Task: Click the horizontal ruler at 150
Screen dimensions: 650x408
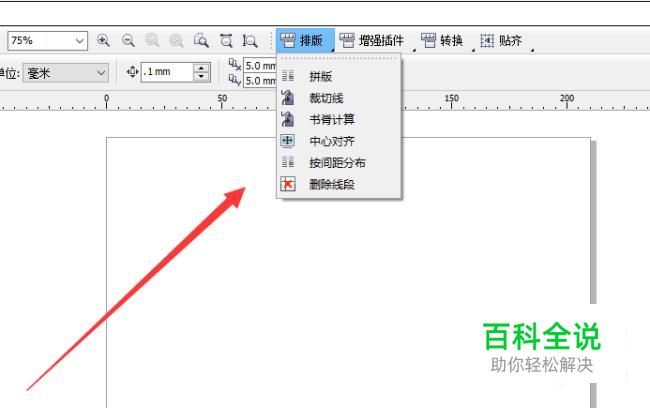Action: pyautogui.click(x=451, y=100)
